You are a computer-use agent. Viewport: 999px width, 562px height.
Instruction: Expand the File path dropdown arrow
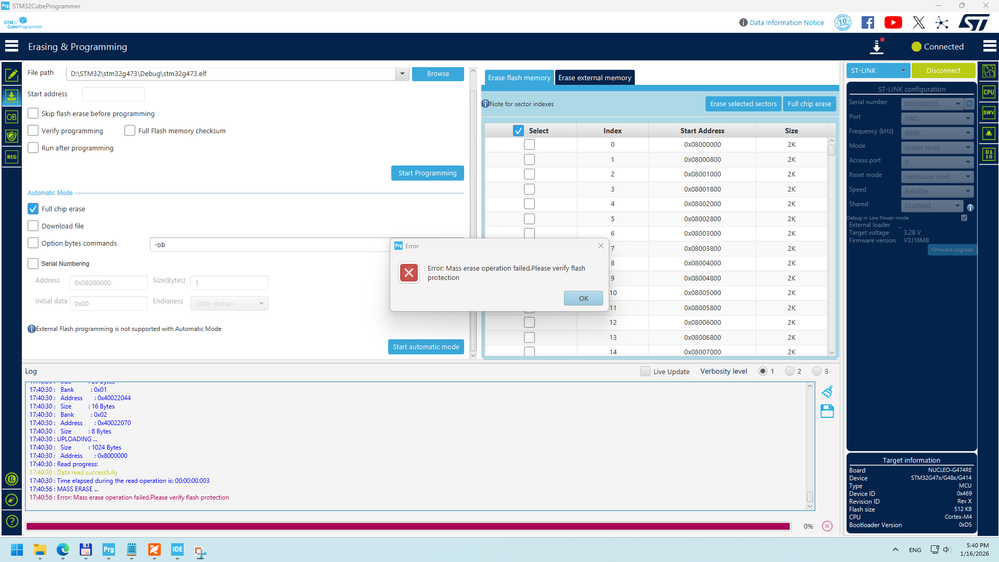(402, 73)
